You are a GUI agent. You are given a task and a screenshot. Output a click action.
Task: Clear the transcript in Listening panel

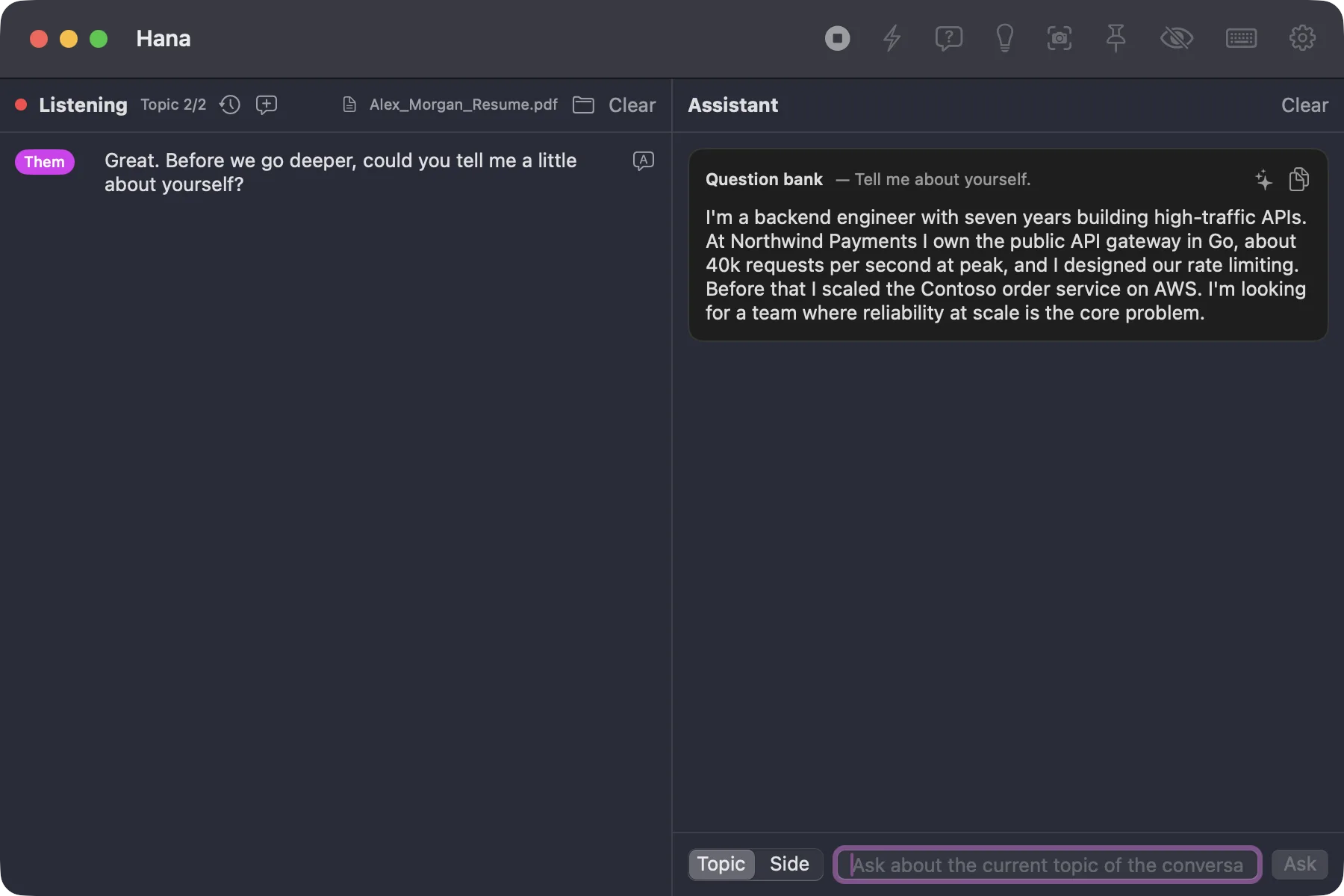point(632,105)
